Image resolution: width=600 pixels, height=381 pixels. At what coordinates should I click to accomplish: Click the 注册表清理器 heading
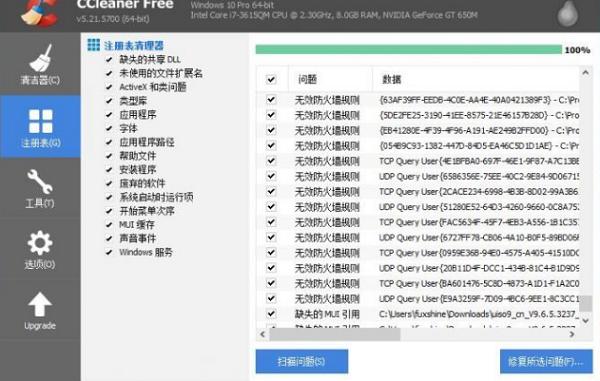134,46
